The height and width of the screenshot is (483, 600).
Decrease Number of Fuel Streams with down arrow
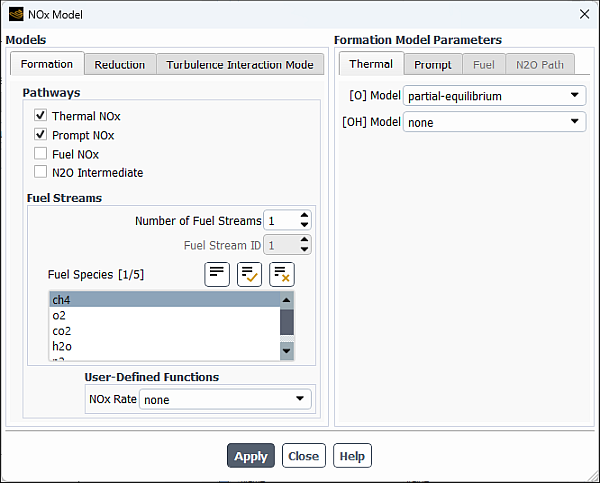304,225
